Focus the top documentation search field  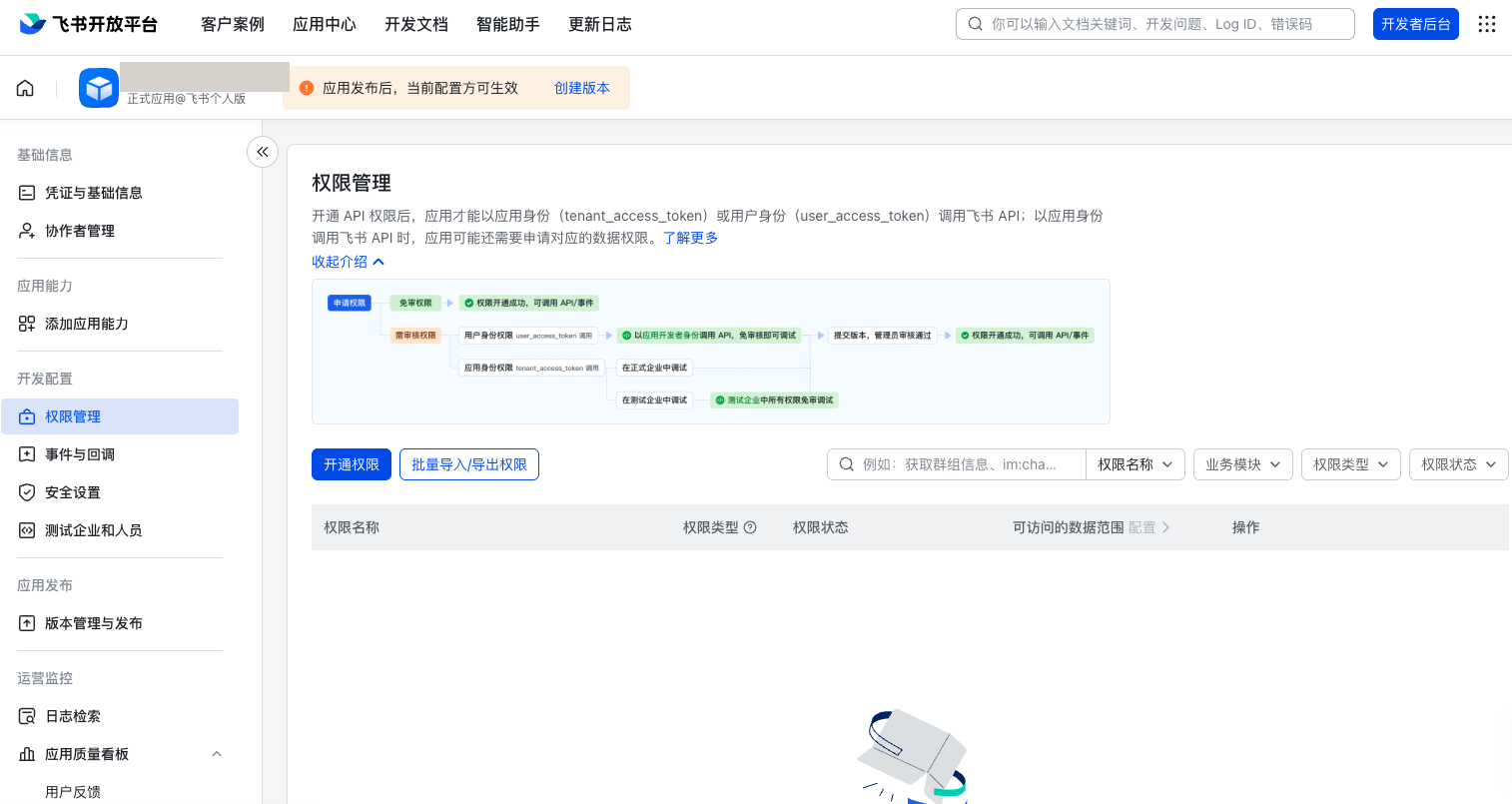[x=1155, y=24]
